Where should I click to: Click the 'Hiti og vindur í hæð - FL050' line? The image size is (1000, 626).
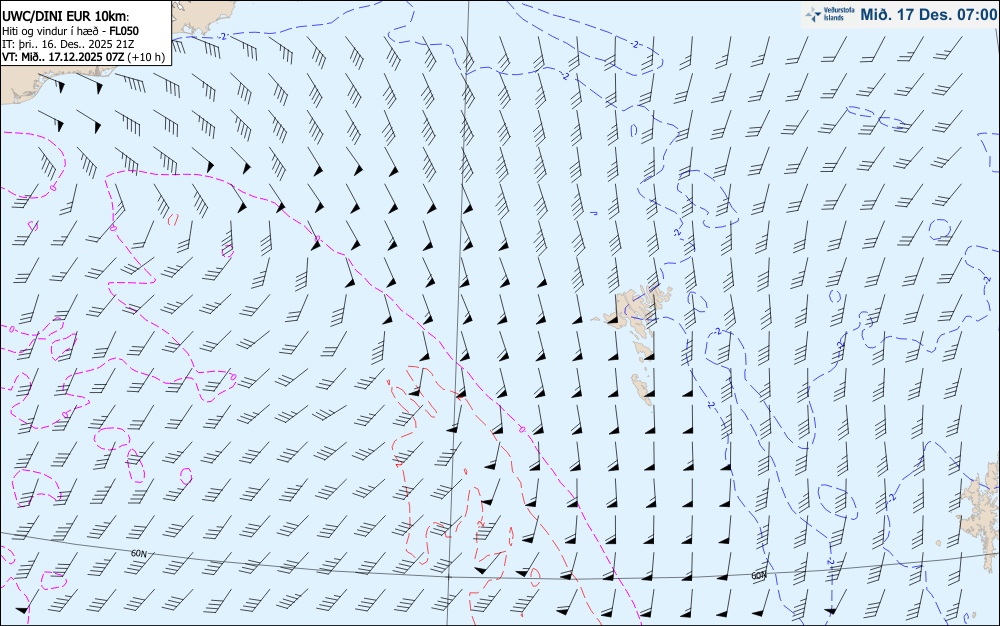(70, 31)
